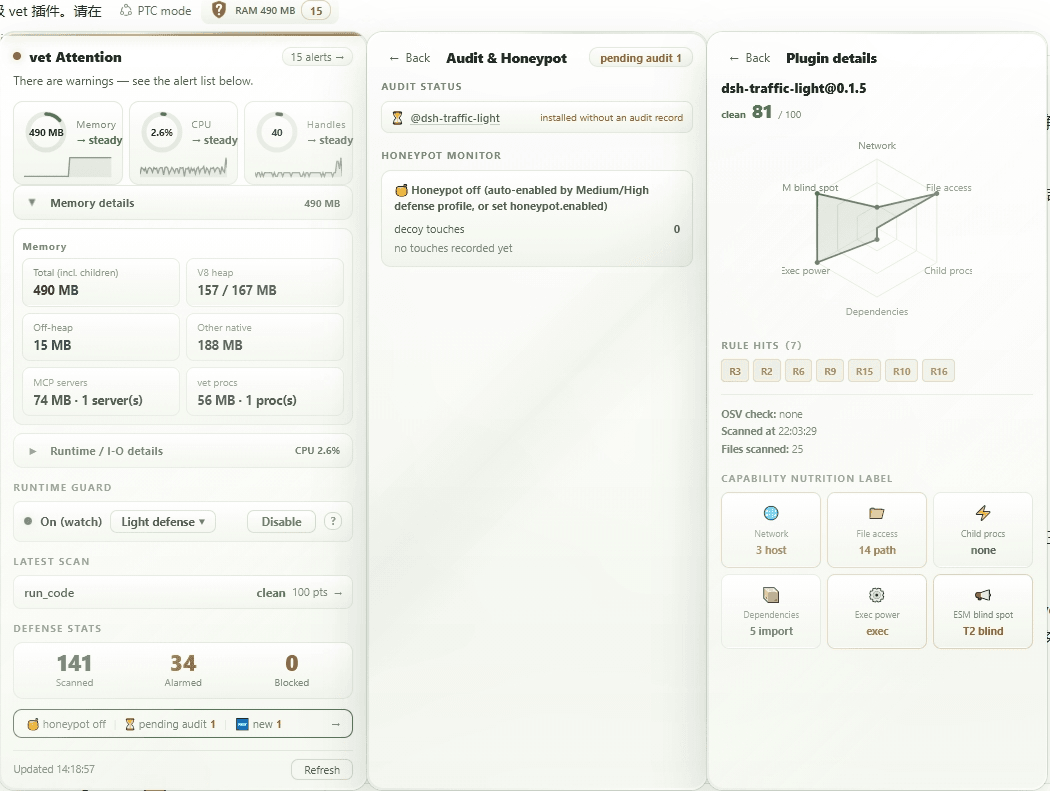
Task: Go Back from Plugin details panel
Action: (x=750, y=58)
